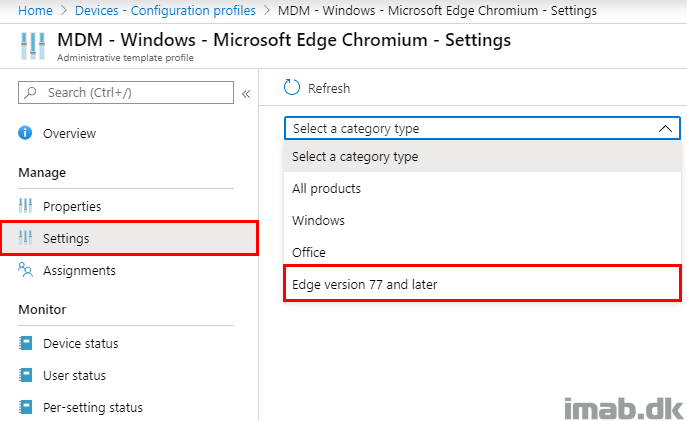
Task: Click the blue Overview info icon
Action: [25, 132]
